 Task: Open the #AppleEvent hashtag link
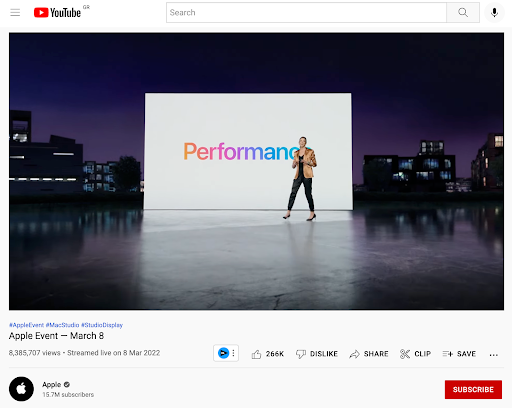(x=26, y=325)
